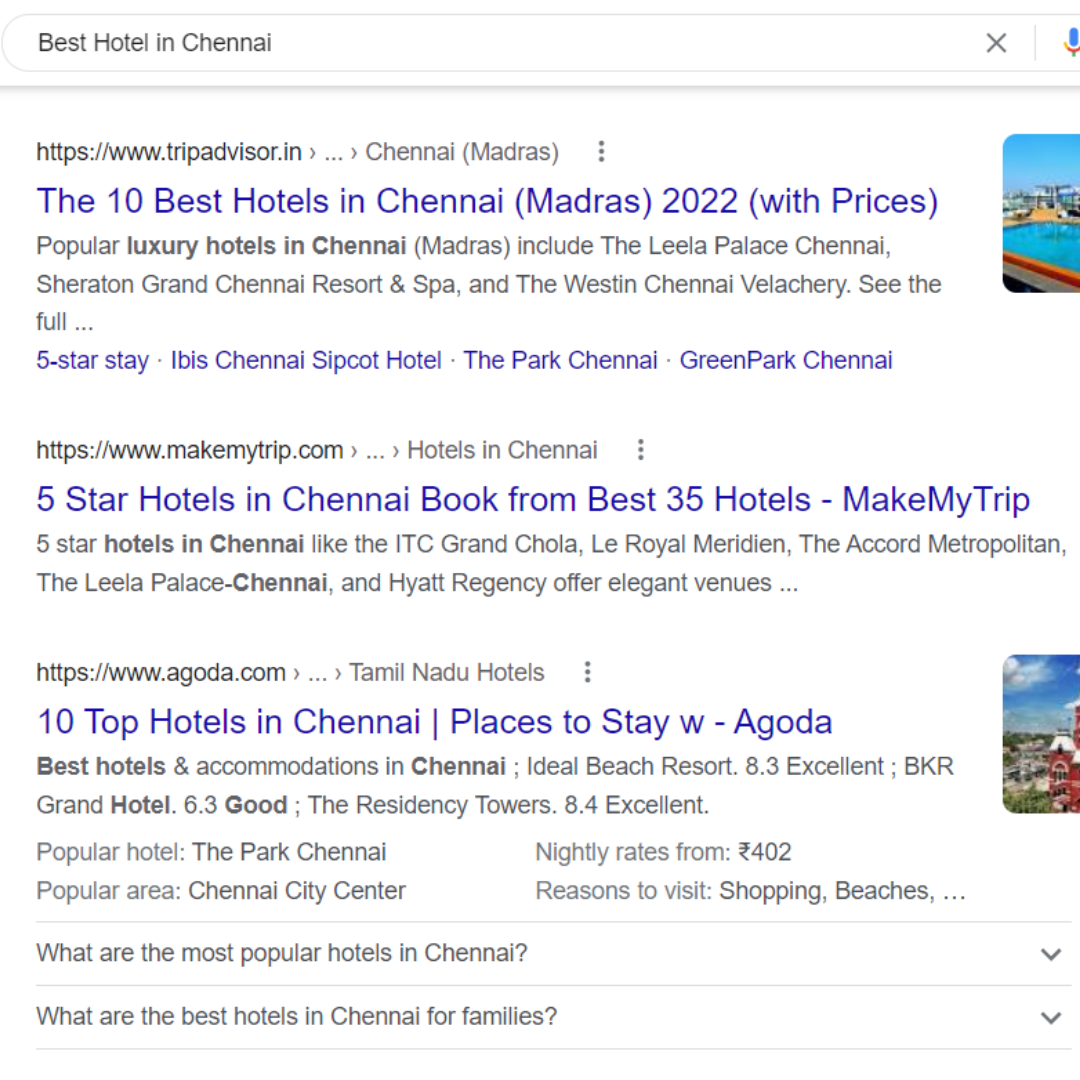Clear the search query with the X icon

tap(996, 43)
